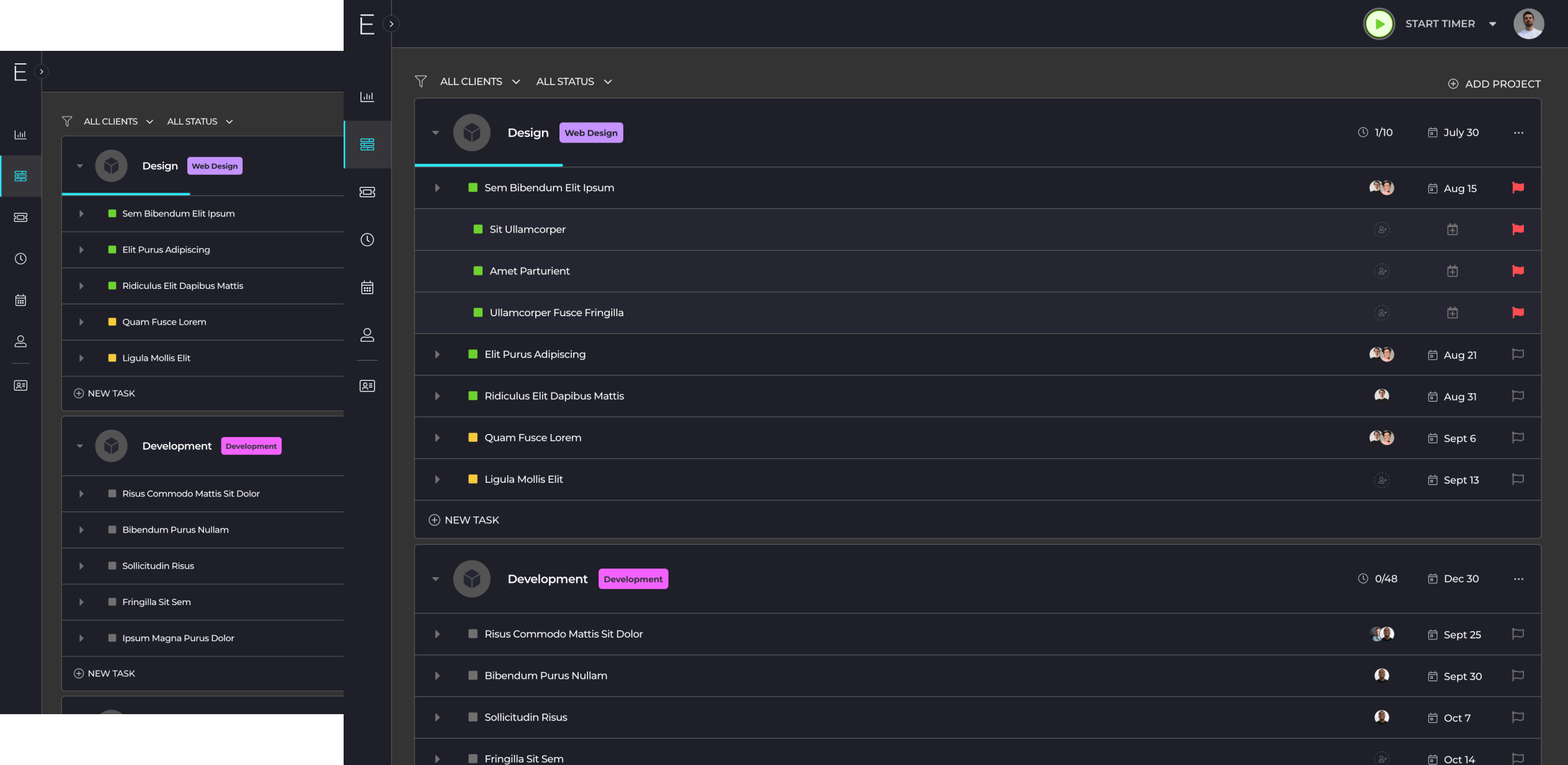
Task: Open the reports bar-chart icon in right sidebar
Action: click(367, 97)
